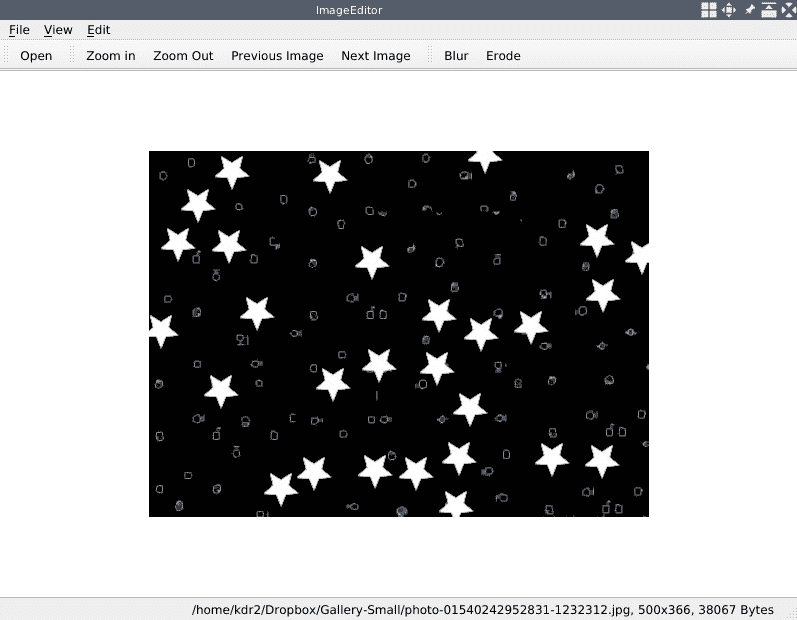797x620 pixels.
Task: Click the file path in the status bar
Action: click(483, 609)
